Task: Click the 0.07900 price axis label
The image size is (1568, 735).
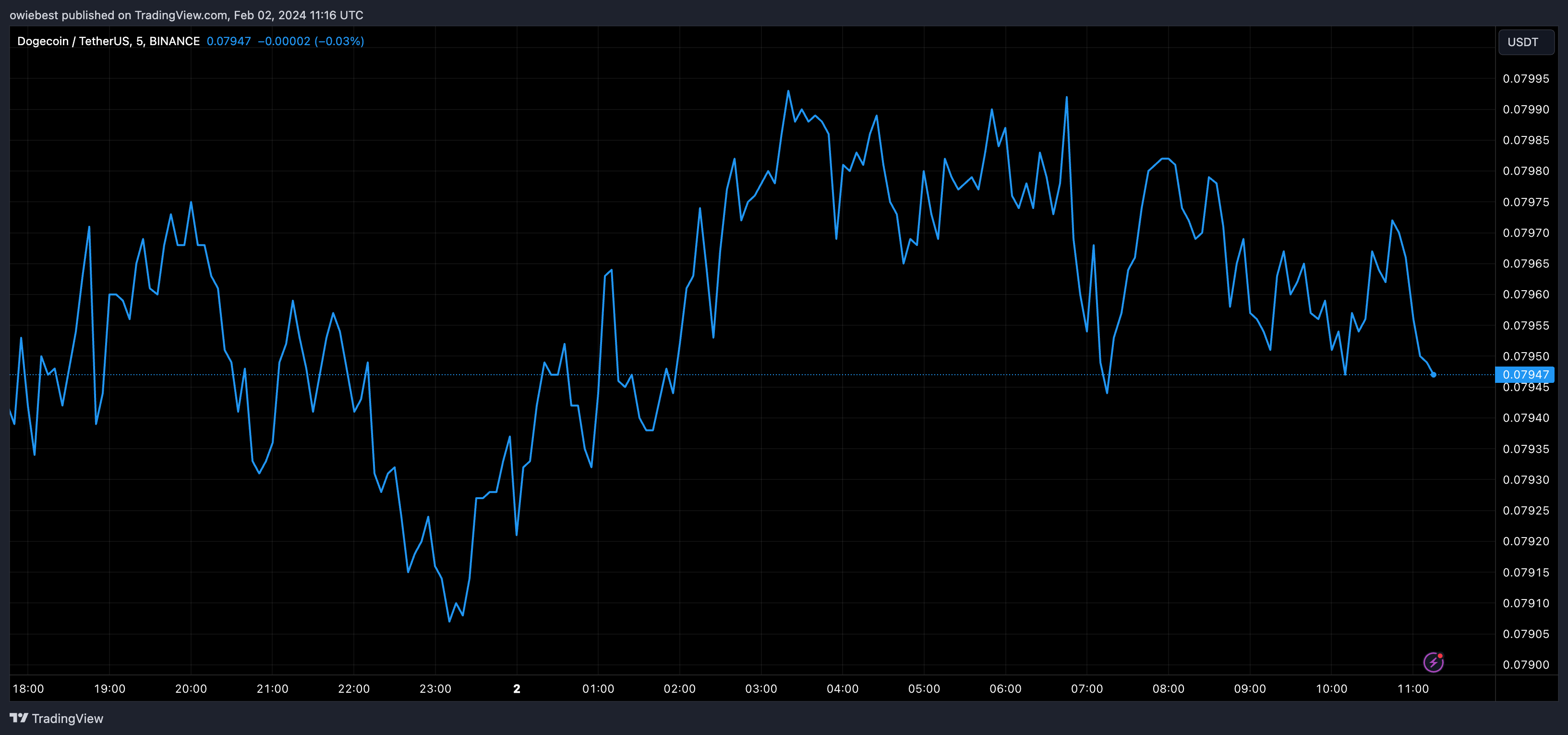Action: (1526, 665)
